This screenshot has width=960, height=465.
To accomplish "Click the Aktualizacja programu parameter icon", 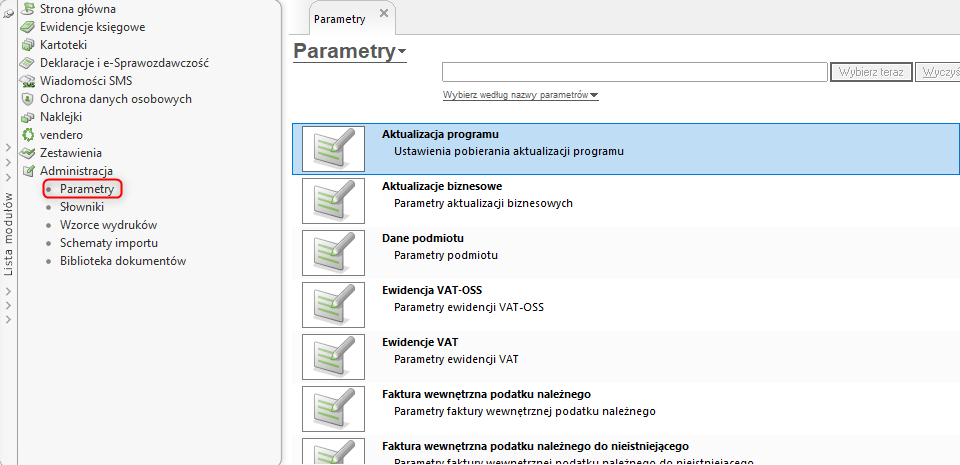I will (332, 149).
